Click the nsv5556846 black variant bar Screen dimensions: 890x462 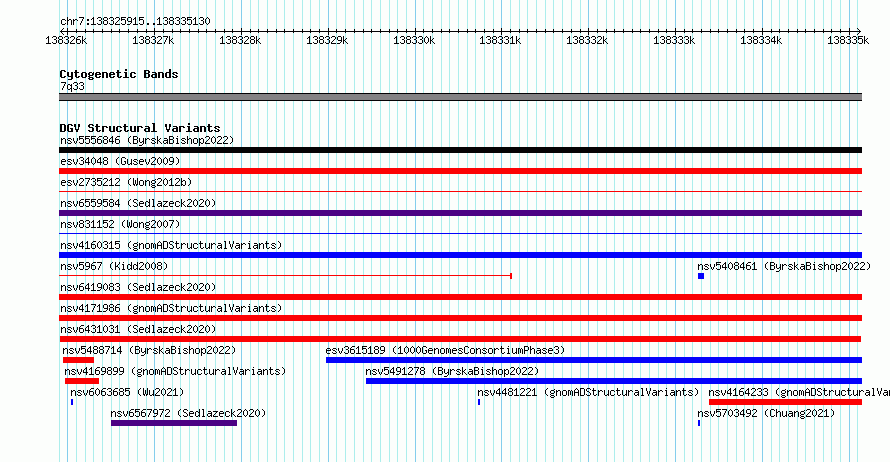(x=460, y=150)
